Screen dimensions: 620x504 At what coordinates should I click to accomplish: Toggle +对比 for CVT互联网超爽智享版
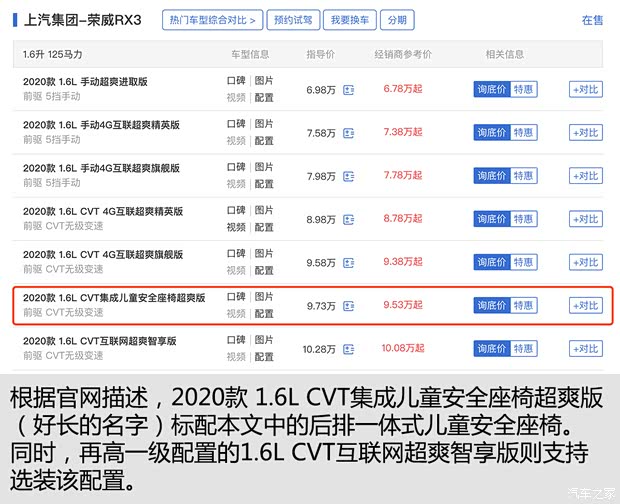point(586,349)
